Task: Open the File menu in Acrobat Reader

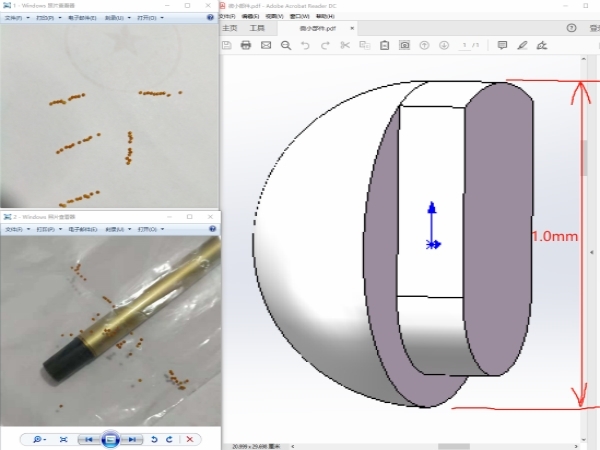Action: (x=227, y=16)
